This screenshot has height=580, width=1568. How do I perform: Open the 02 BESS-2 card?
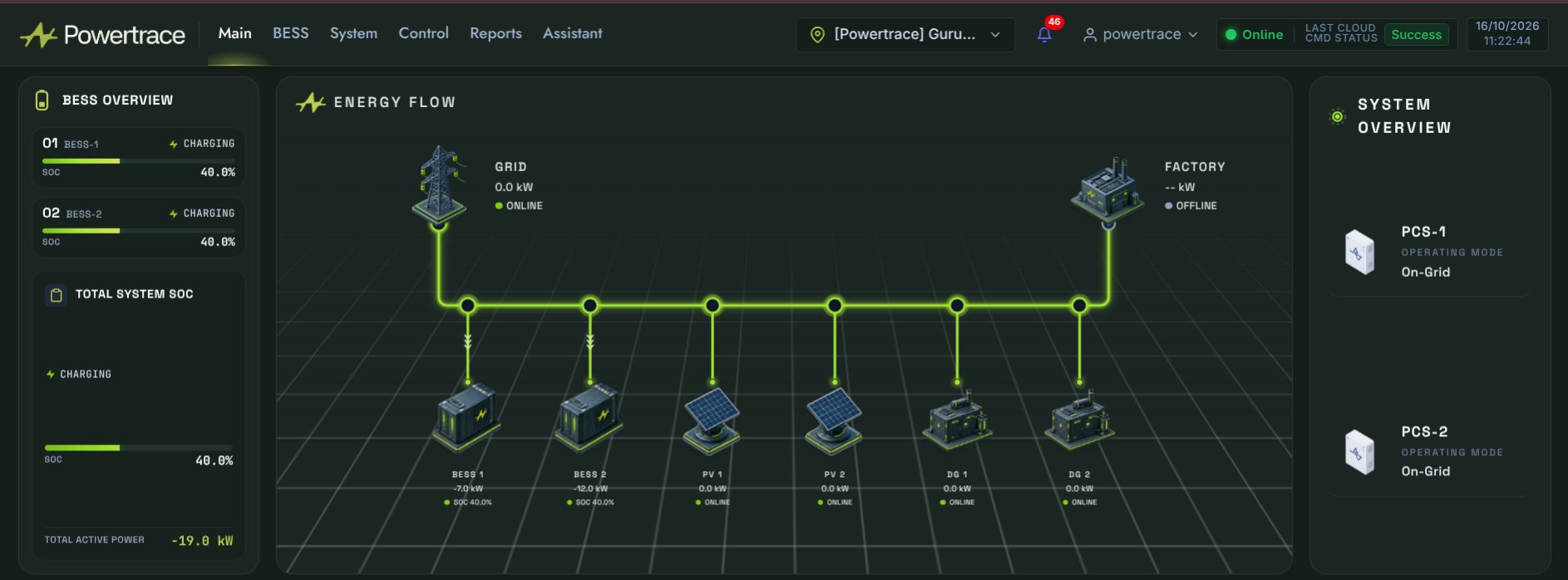click(139, 228)
